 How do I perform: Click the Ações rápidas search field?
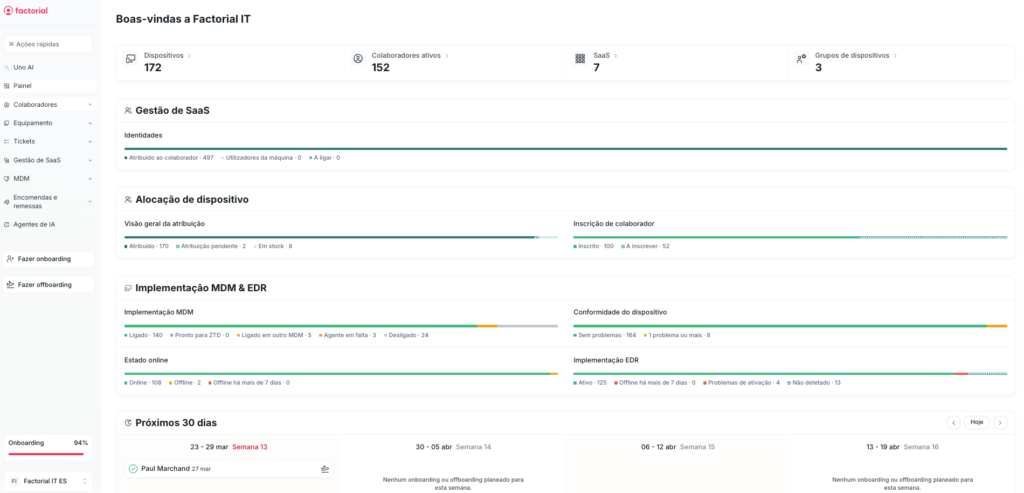[x=48, y=44]
